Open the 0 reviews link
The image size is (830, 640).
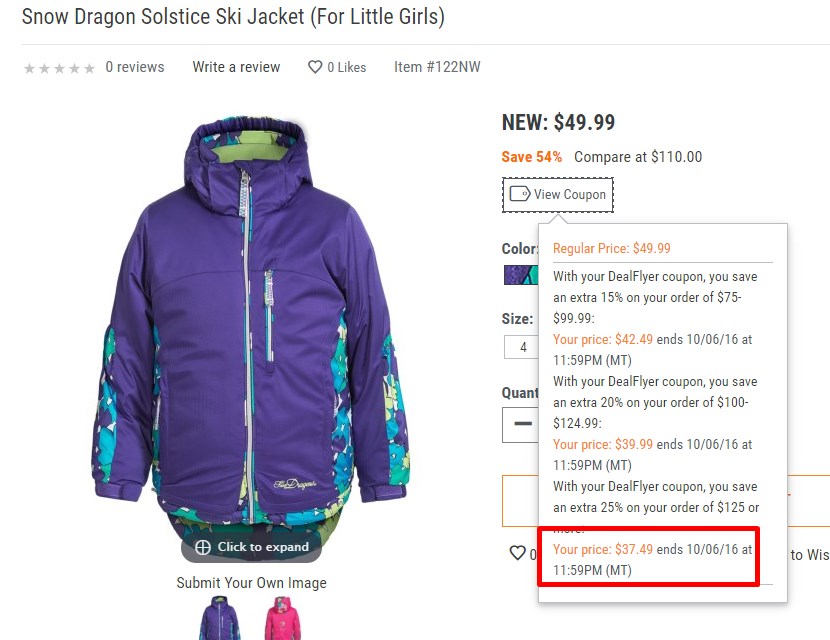[134, 67]
